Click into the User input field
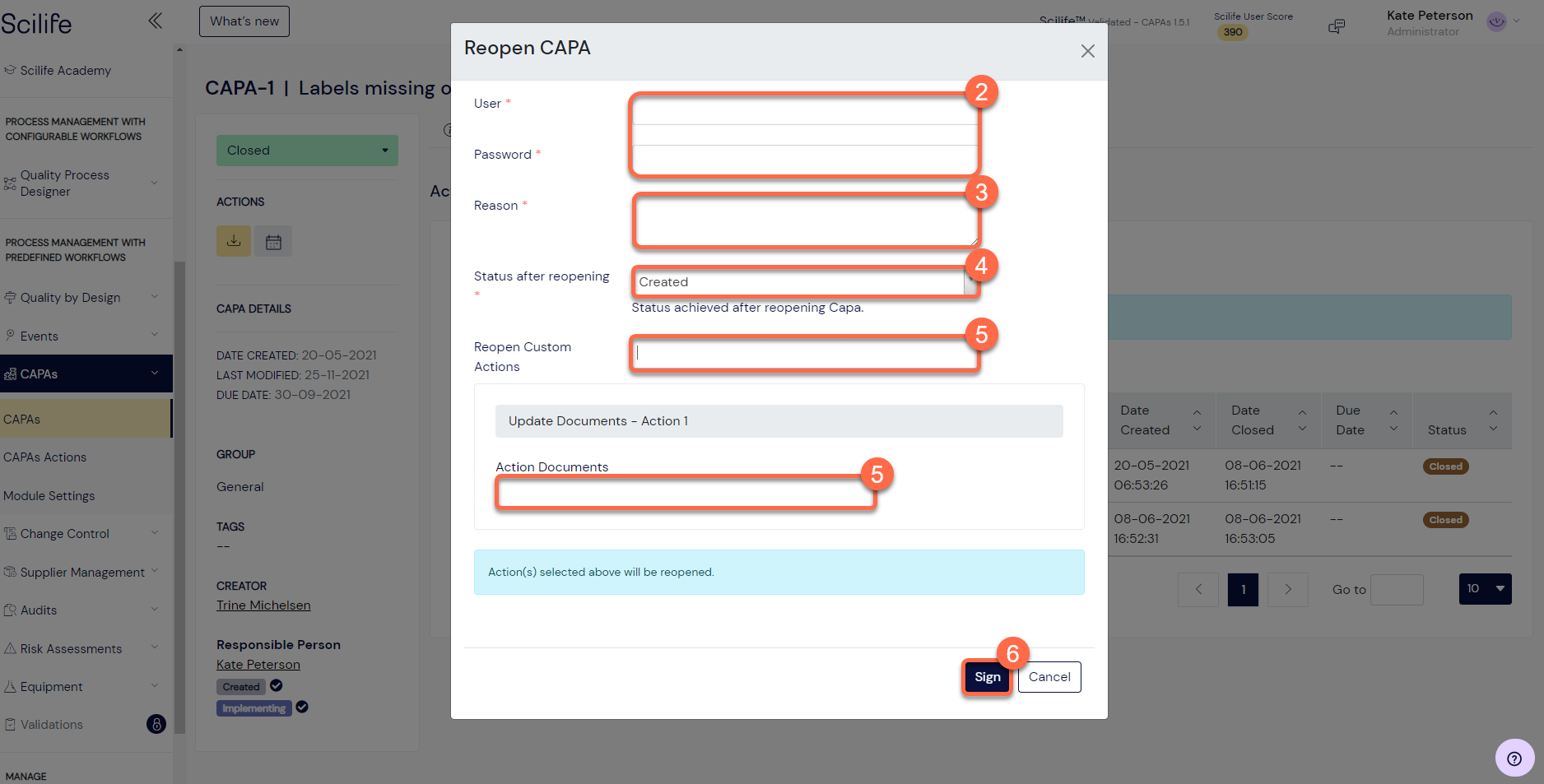1544x784 pixels. (x=804, y=112)
